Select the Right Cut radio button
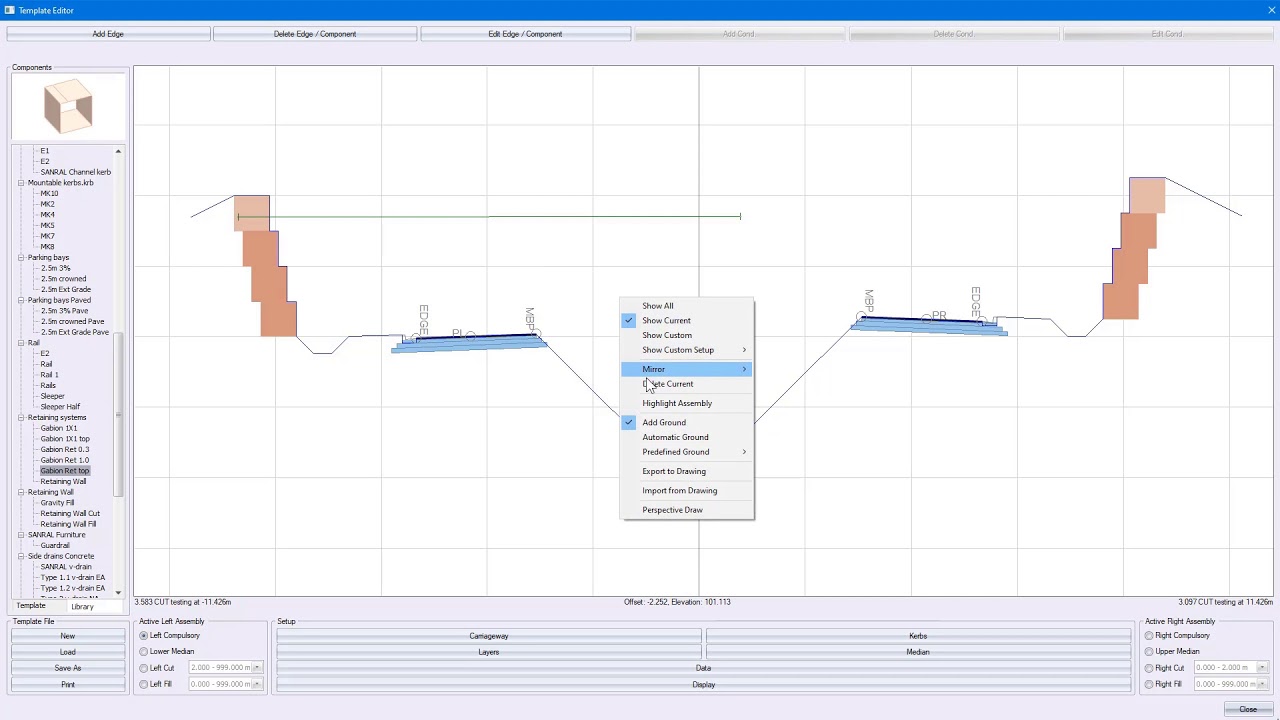Screen dimensions: 1280x720 (1150, 668)
